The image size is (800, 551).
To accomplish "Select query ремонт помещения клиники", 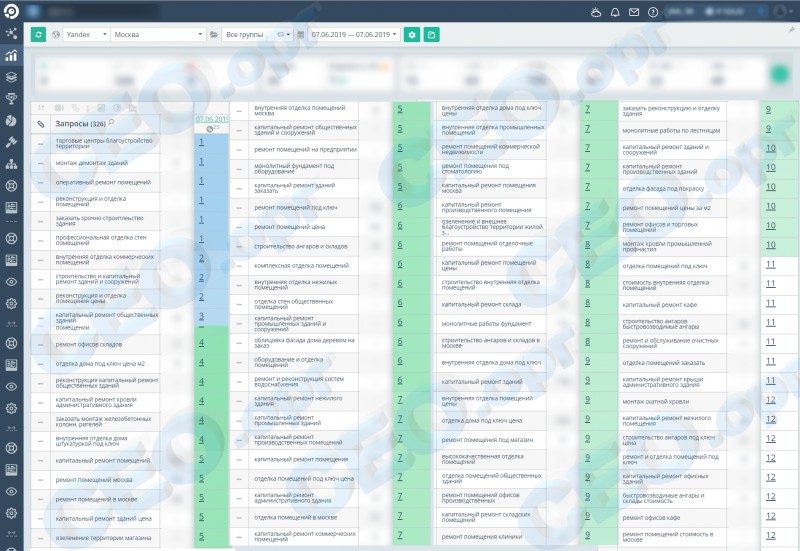I will click(x=482, y=537).
